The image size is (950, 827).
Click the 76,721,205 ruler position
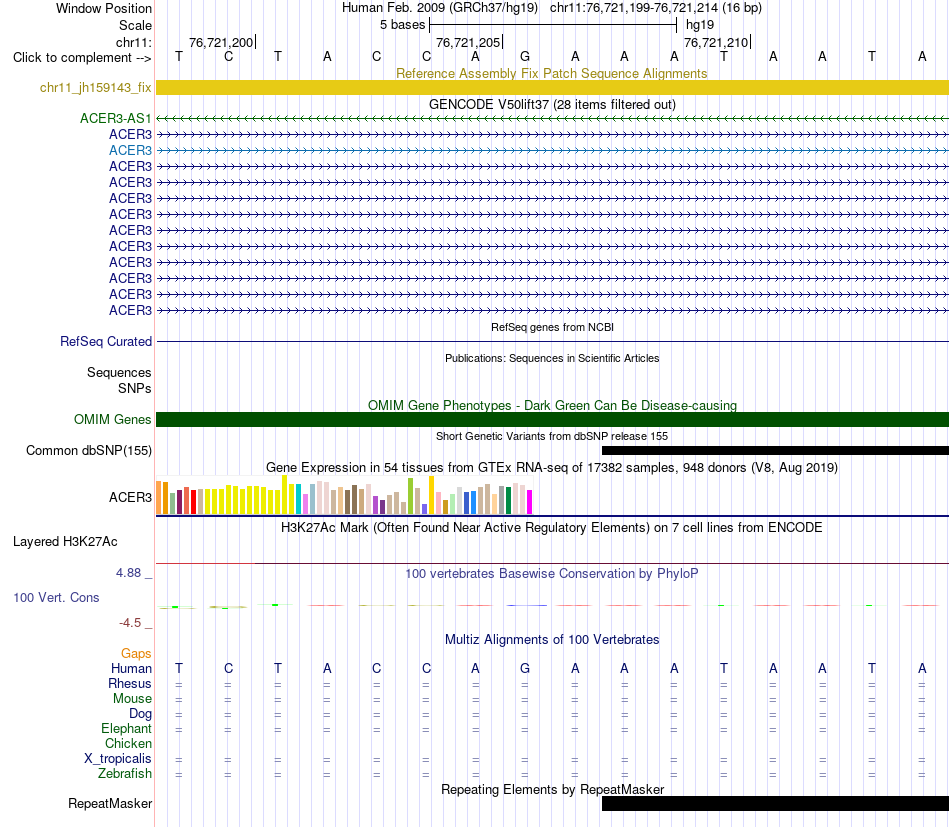pyautogui.click(x=468, y=42)
